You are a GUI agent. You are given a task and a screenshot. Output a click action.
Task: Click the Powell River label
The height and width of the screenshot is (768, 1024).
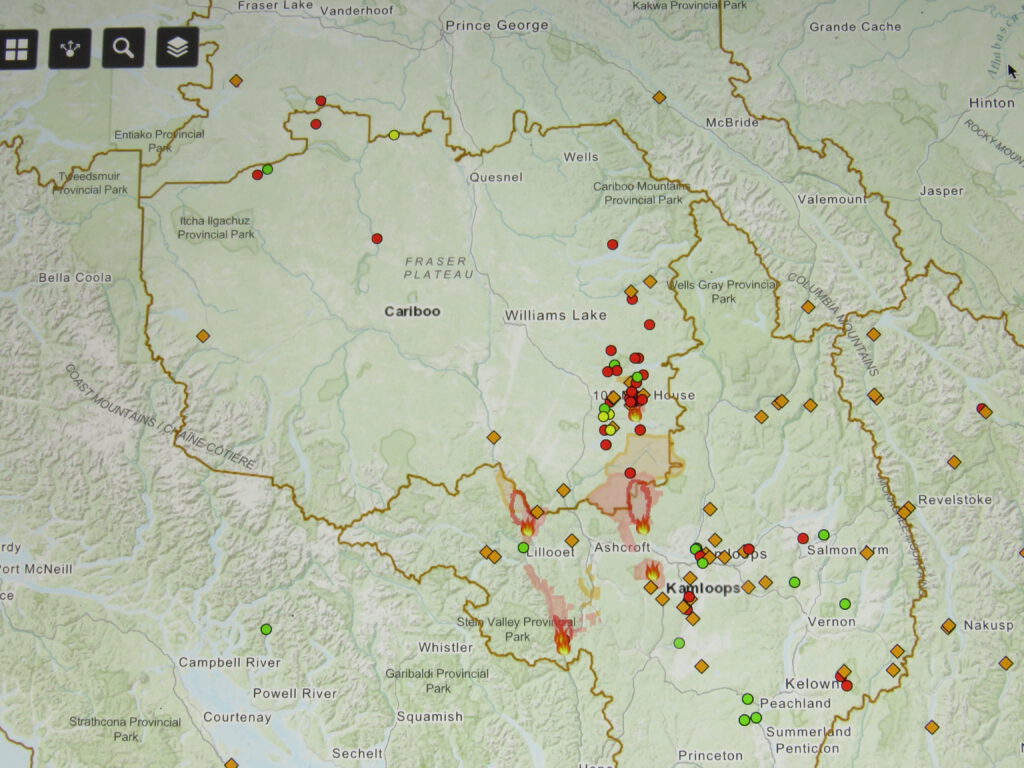(x=295, y=693)
